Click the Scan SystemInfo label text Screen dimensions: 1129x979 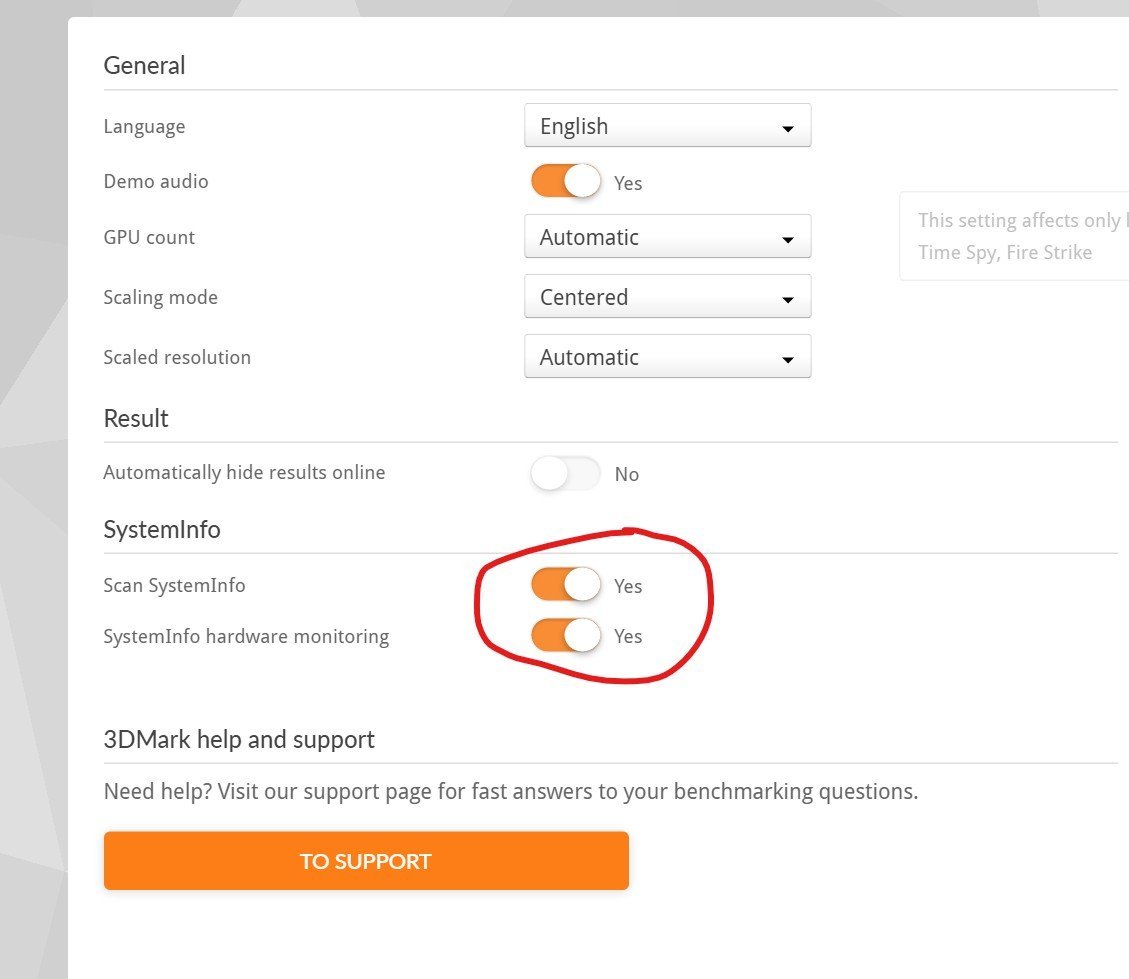coord(174,585)
